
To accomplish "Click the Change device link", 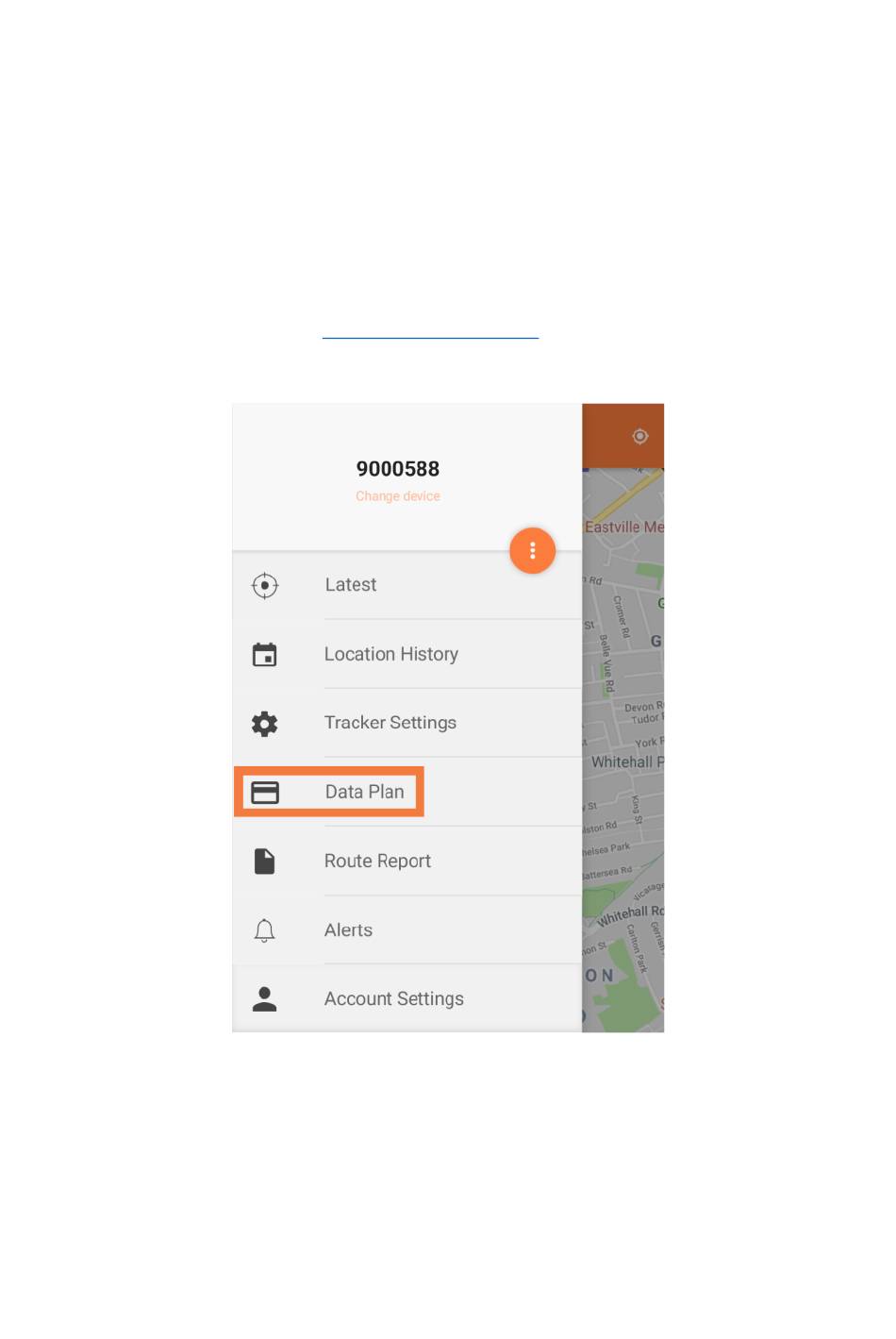I will [398, 496].
